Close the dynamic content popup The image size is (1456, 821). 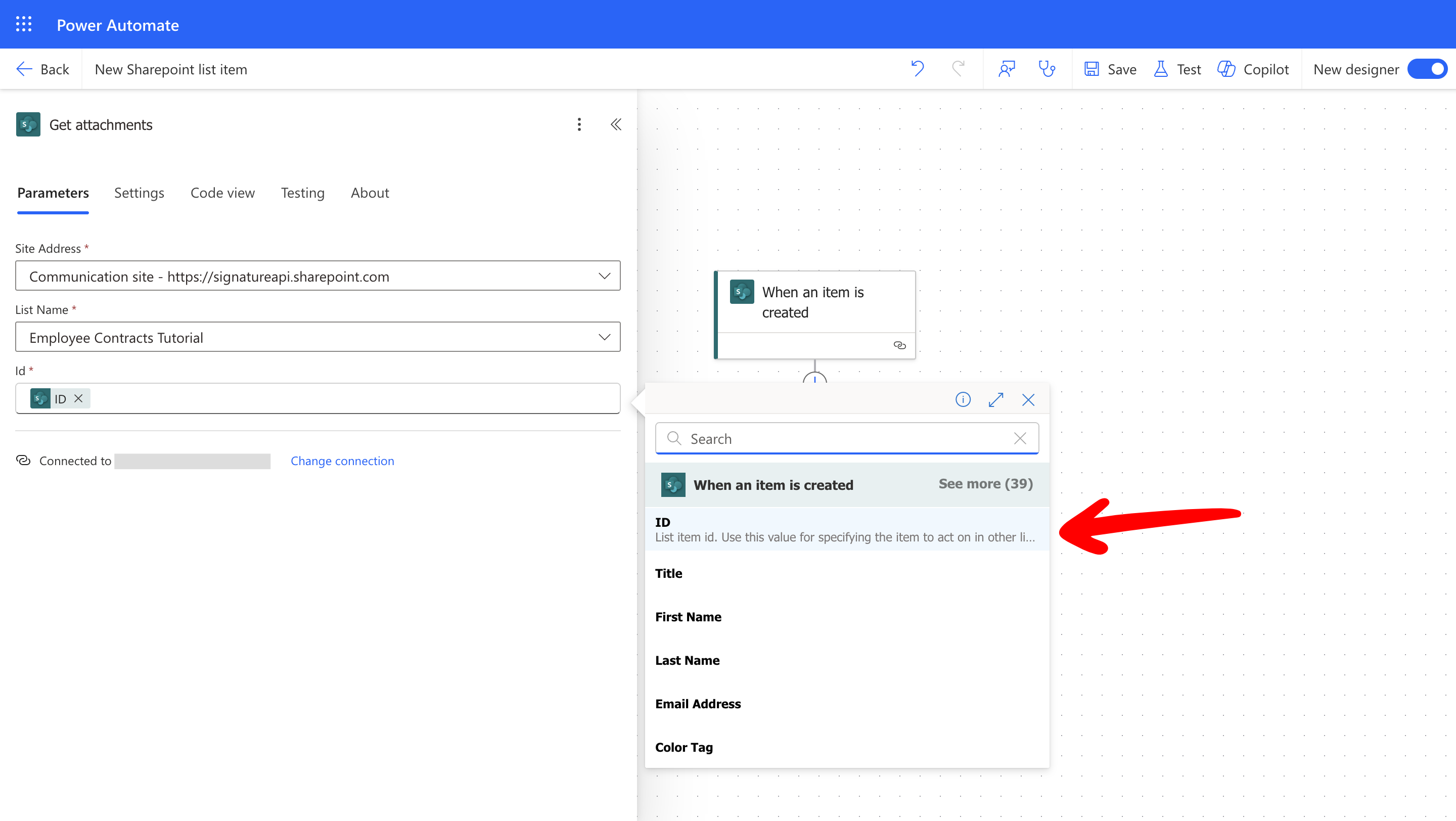(x=1028, y=400)
